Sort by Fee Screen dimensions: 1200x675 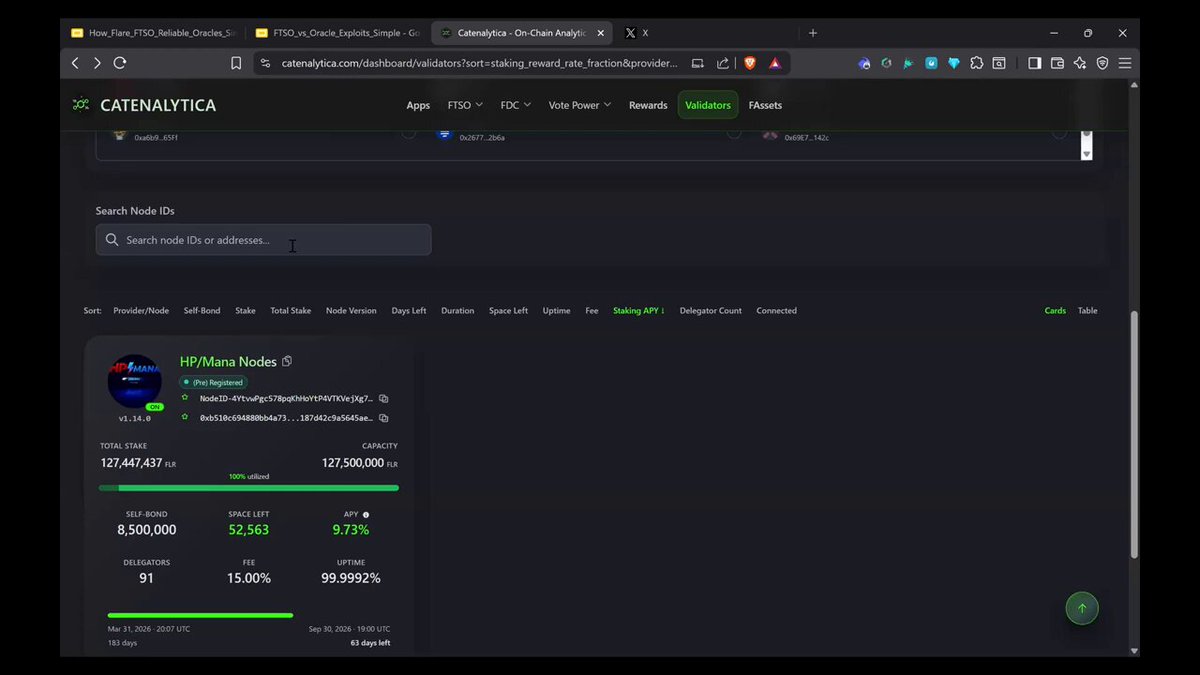[592, 311]
